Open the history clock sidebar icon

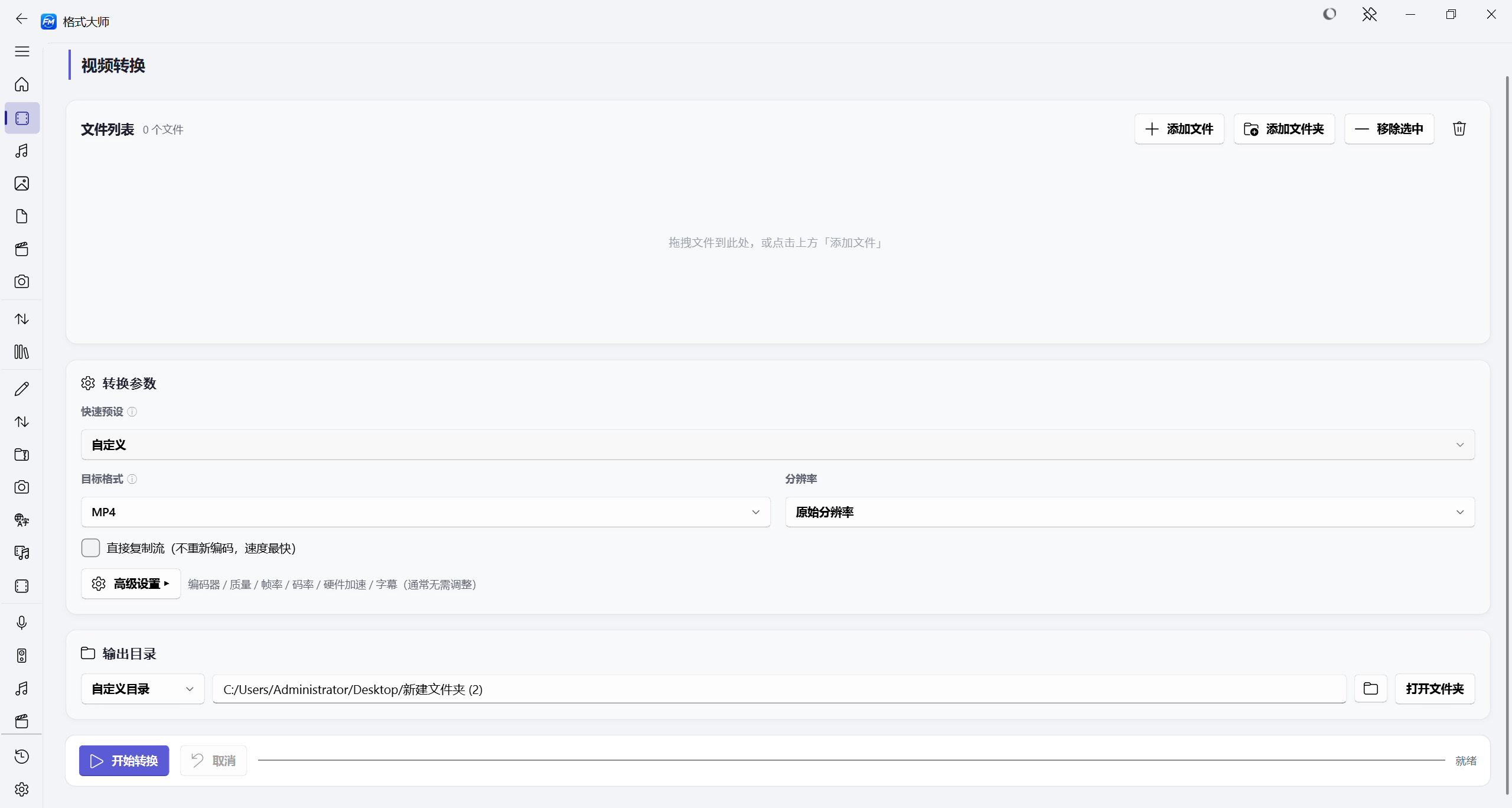coord(22,757)
